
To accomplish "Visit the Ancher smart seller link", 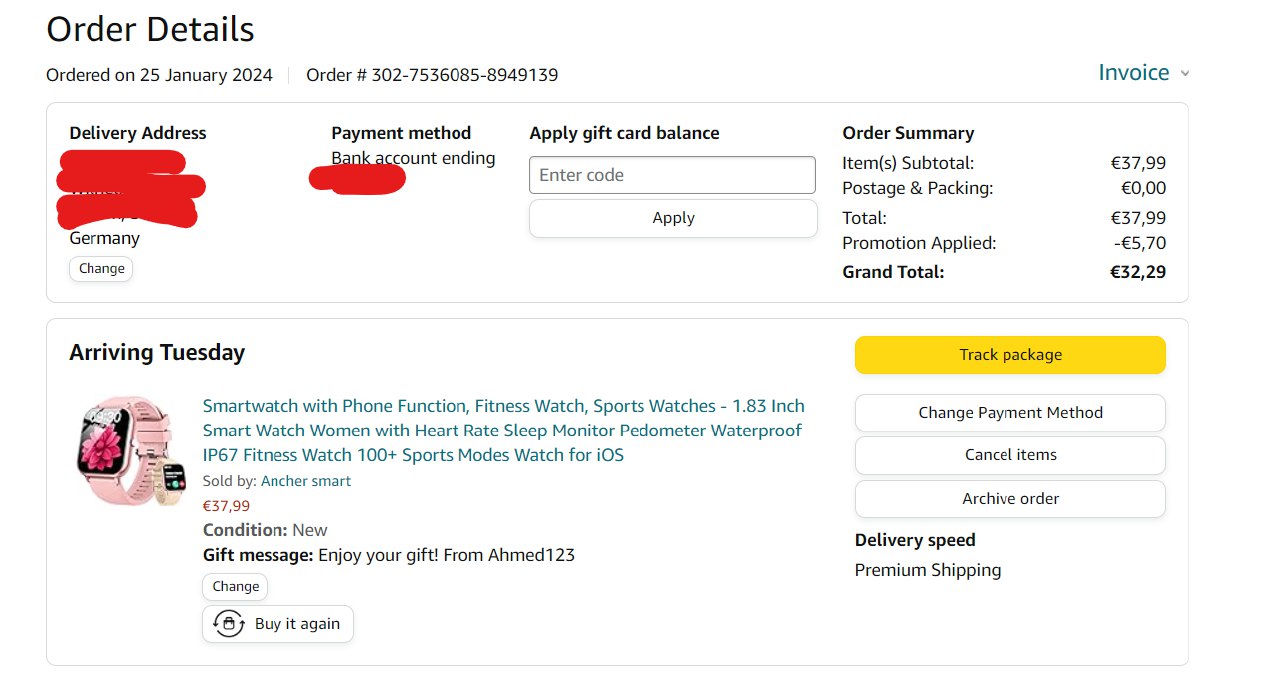I will (x=306, y=481).
